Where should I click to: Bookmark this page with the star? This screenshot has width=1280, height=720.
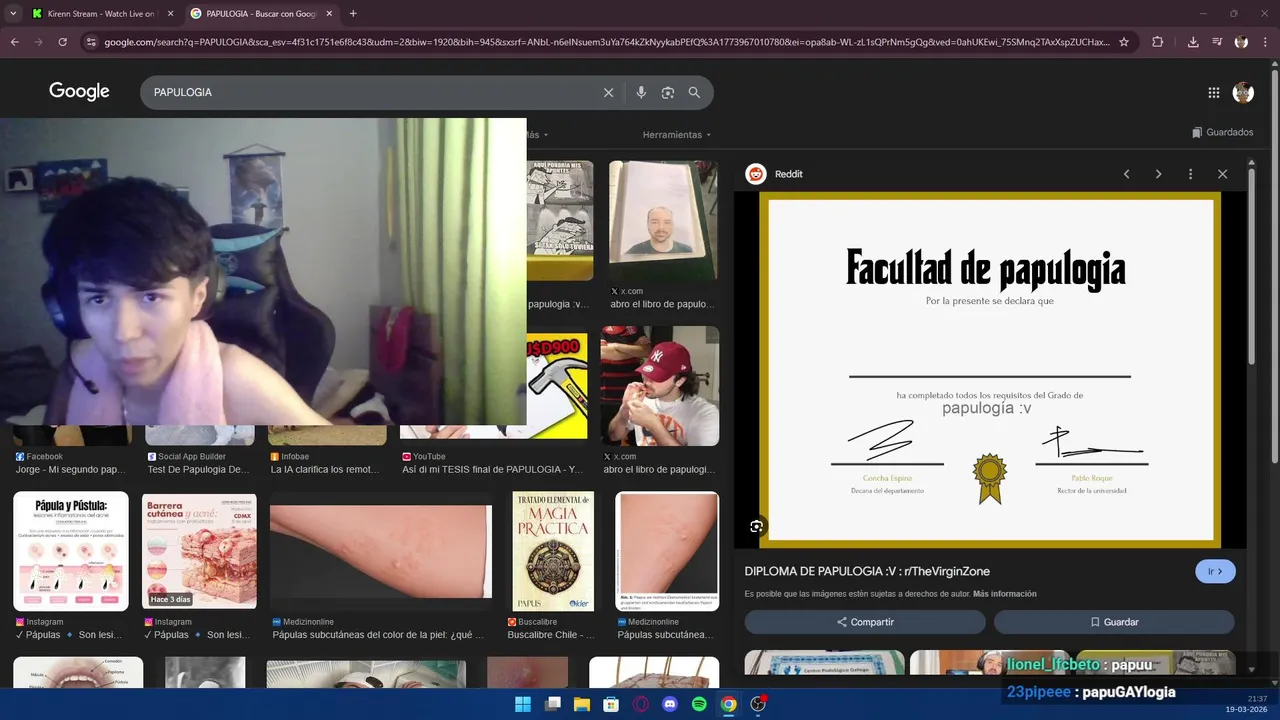1124,42
